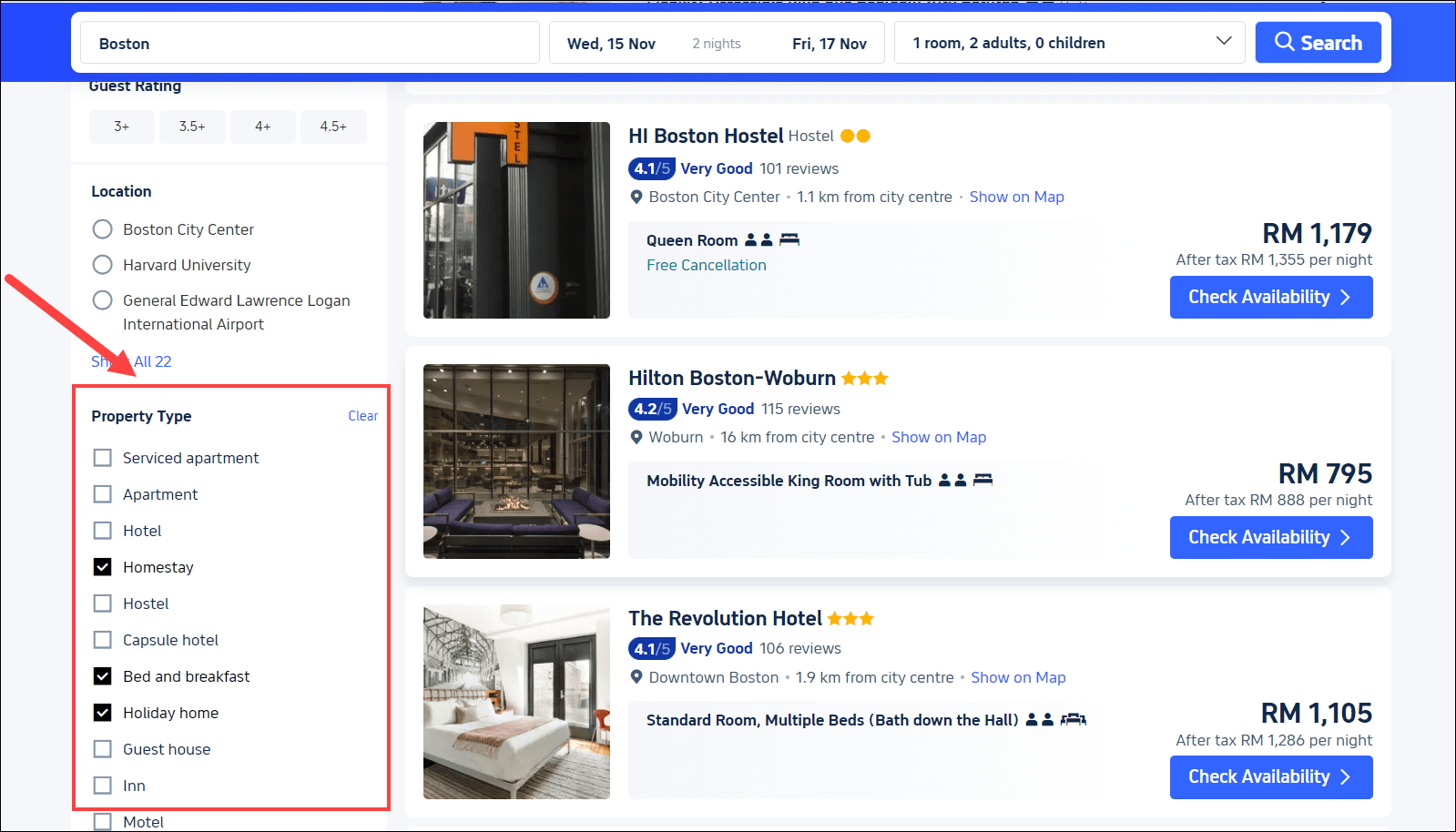Click the three stars of The Revolution Hotel
Image resolution: width=1456 pixels, height=832 pixels.
coord(850,618)
